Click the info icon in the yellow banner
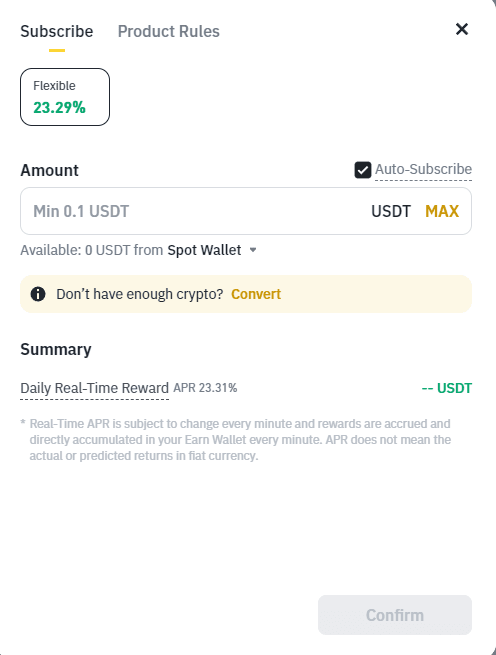496x655 pixels. [38, 294]
